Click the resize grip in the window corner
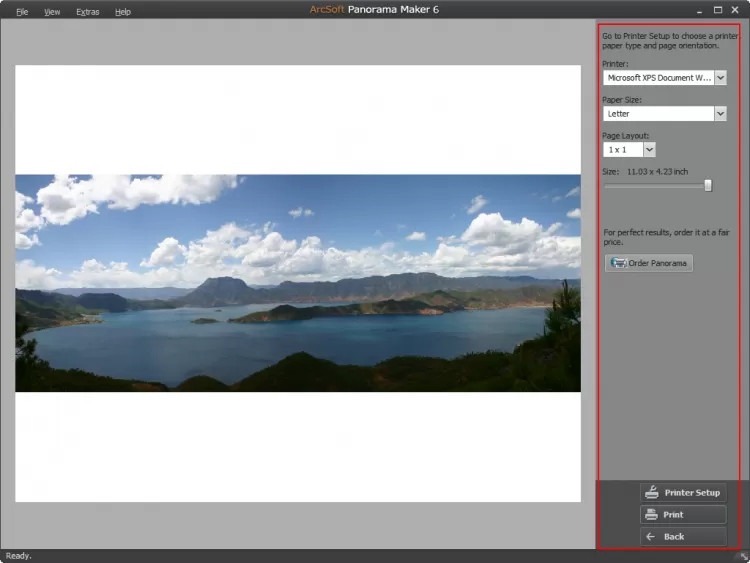Screen dimensions: 750x563 [x=743, y=556]
